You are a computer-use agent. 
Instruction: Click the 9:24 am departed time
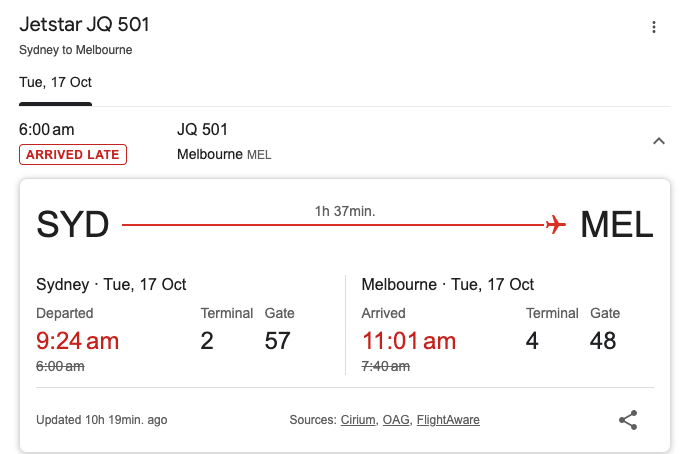point(77,340)
